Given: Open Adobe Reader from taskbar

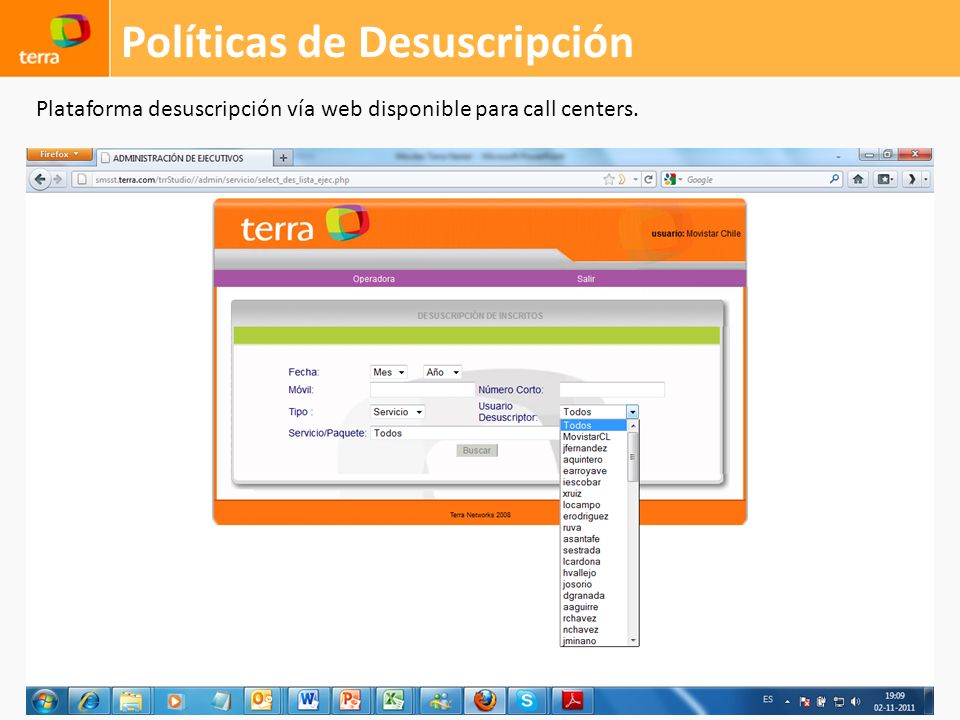Looking at the screenshot, I should pyautogui.click(x=572, y=701).
